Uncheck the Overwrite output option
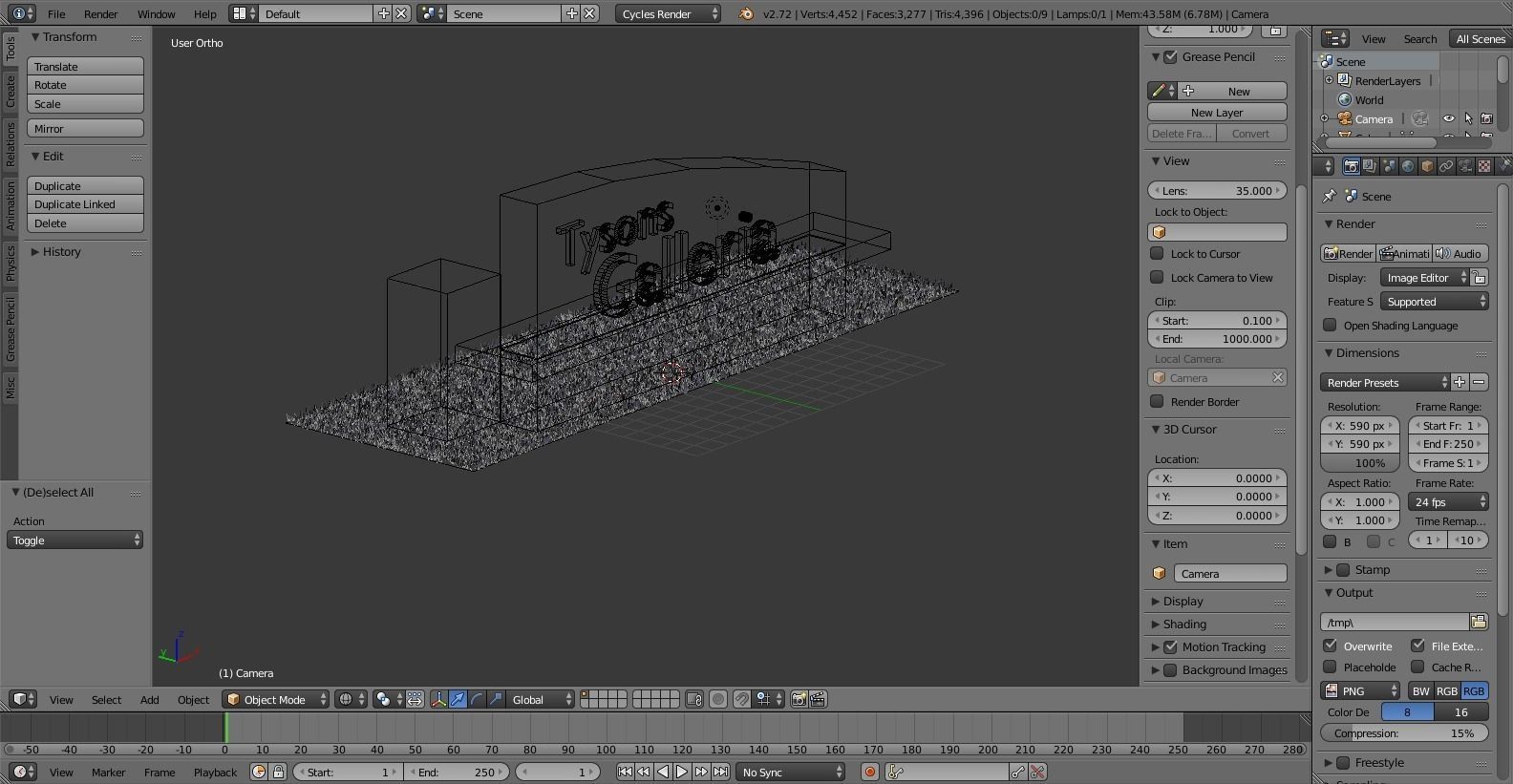 pyautogui.click(x=1330, y=646)
